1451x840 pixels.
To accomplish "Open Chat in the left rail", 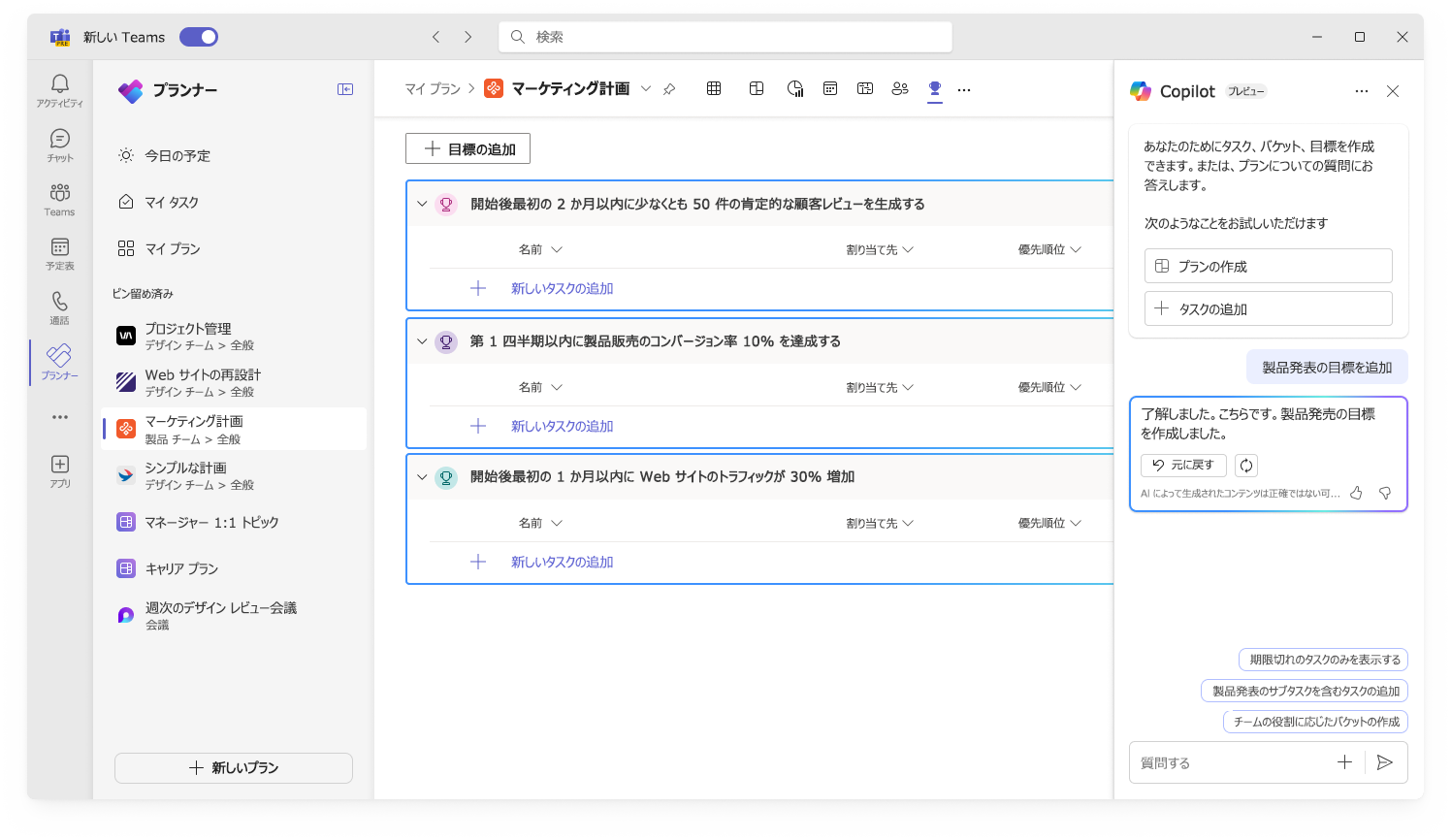I will [x=60, y=145].
